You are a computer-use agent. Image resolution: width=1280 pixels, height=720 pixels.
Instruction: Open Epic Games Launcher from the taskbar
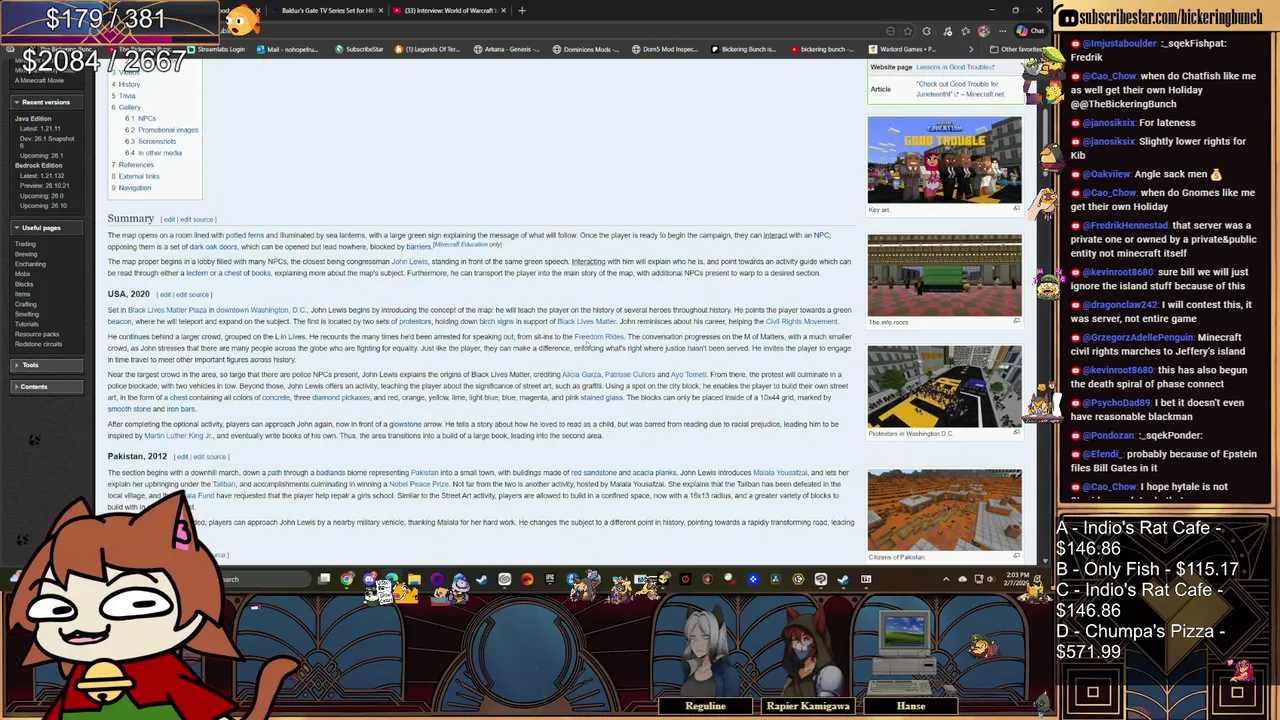coord(550,579)
